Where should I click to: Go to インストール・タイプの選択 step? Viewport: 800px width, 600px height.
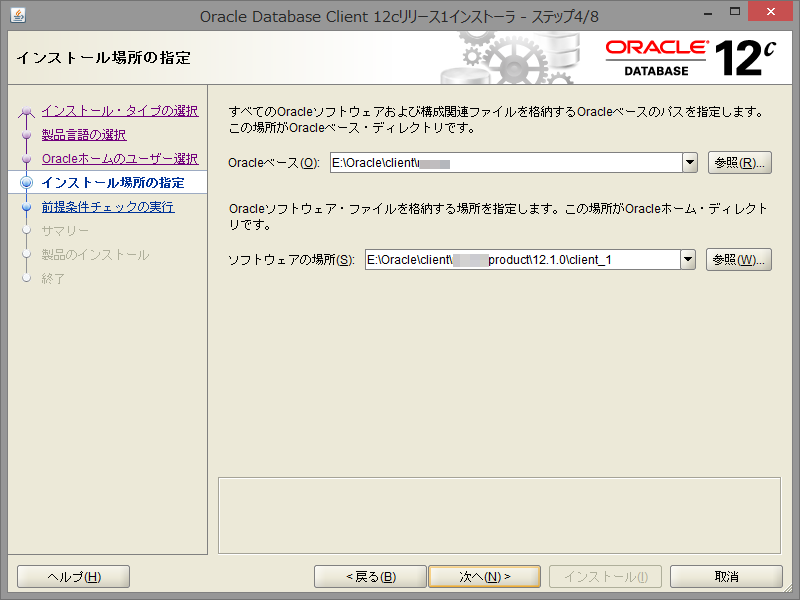tap(120, 111)
